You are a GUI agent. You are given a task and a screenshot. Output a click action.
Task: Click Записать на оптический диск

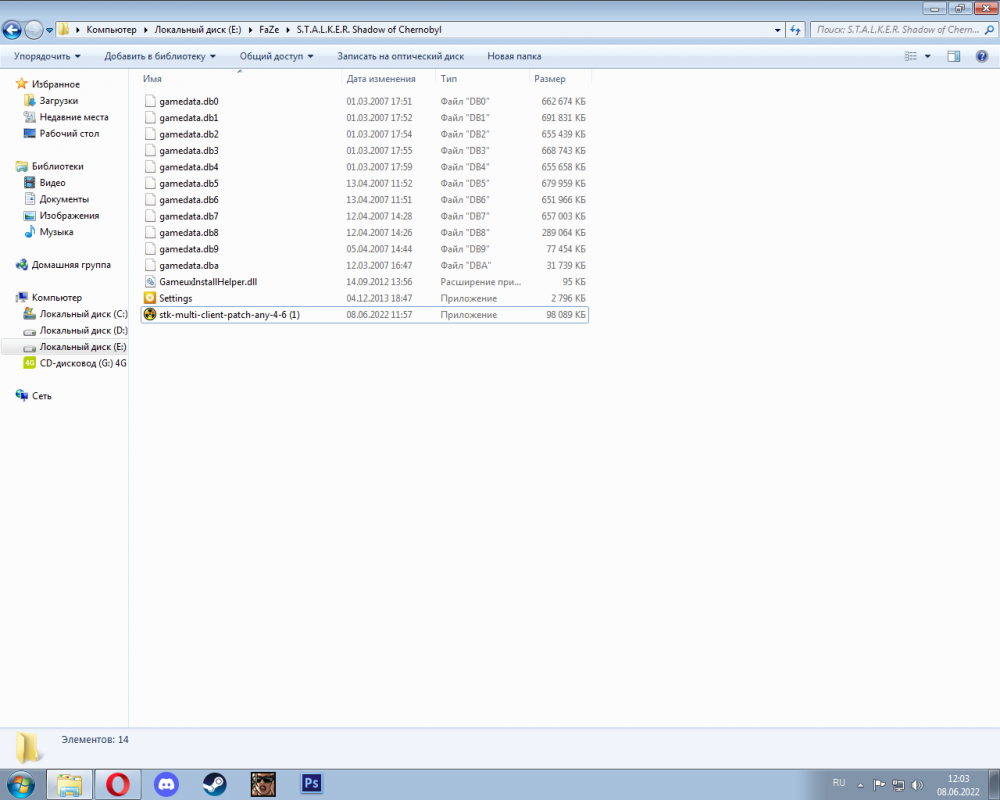pyautogui.click(x=401, y=56)
